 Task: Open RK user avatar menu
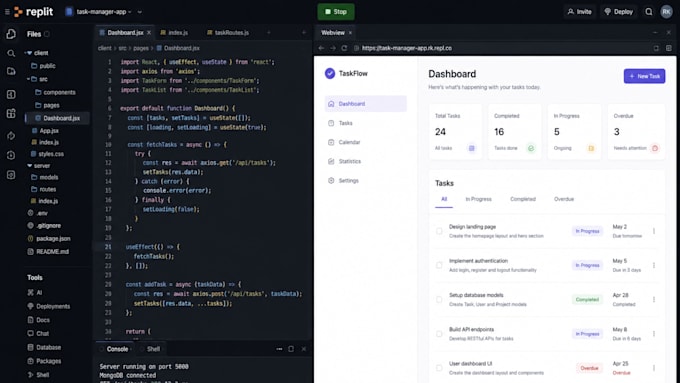point(666,12)
